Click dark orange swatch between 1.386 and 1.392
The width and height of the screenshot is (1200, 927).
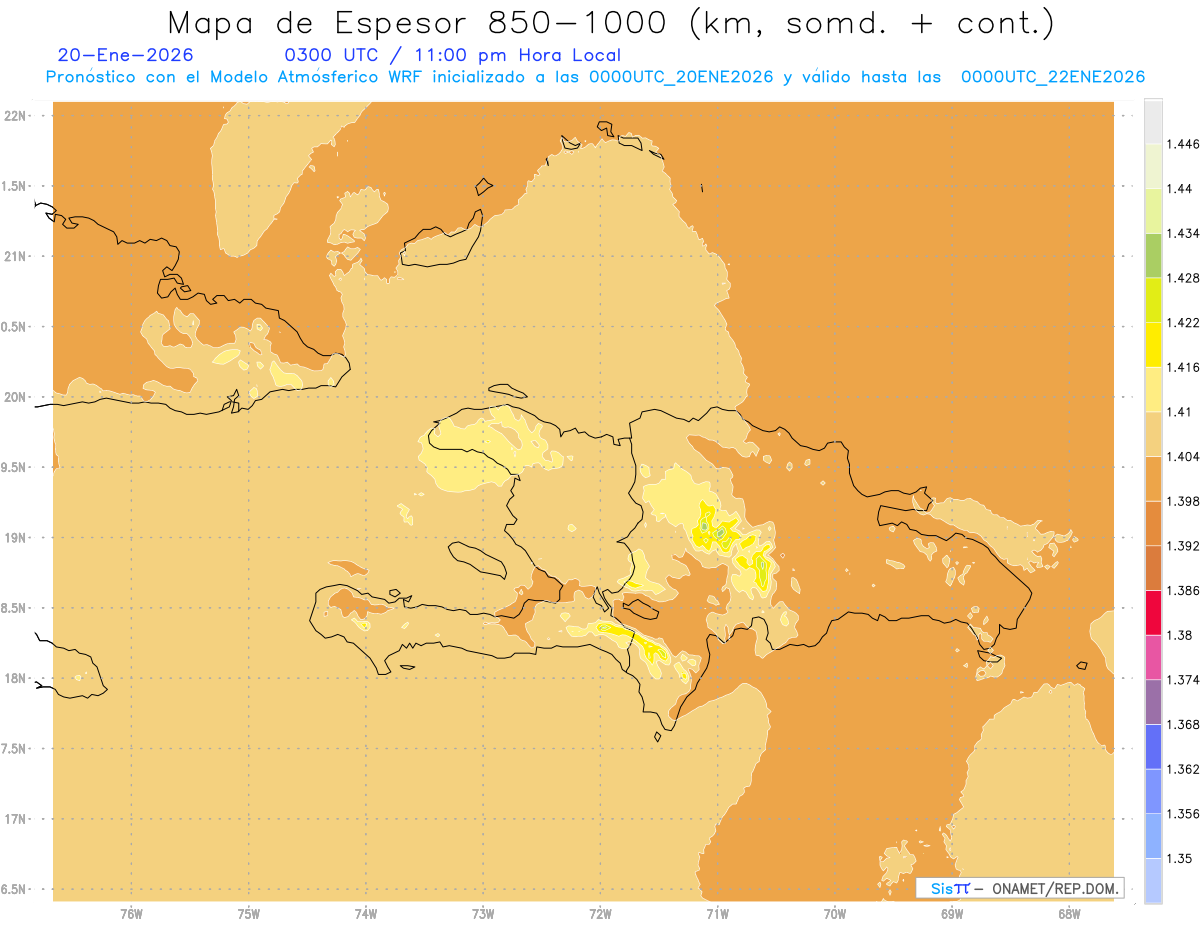tap(1153, 568)
